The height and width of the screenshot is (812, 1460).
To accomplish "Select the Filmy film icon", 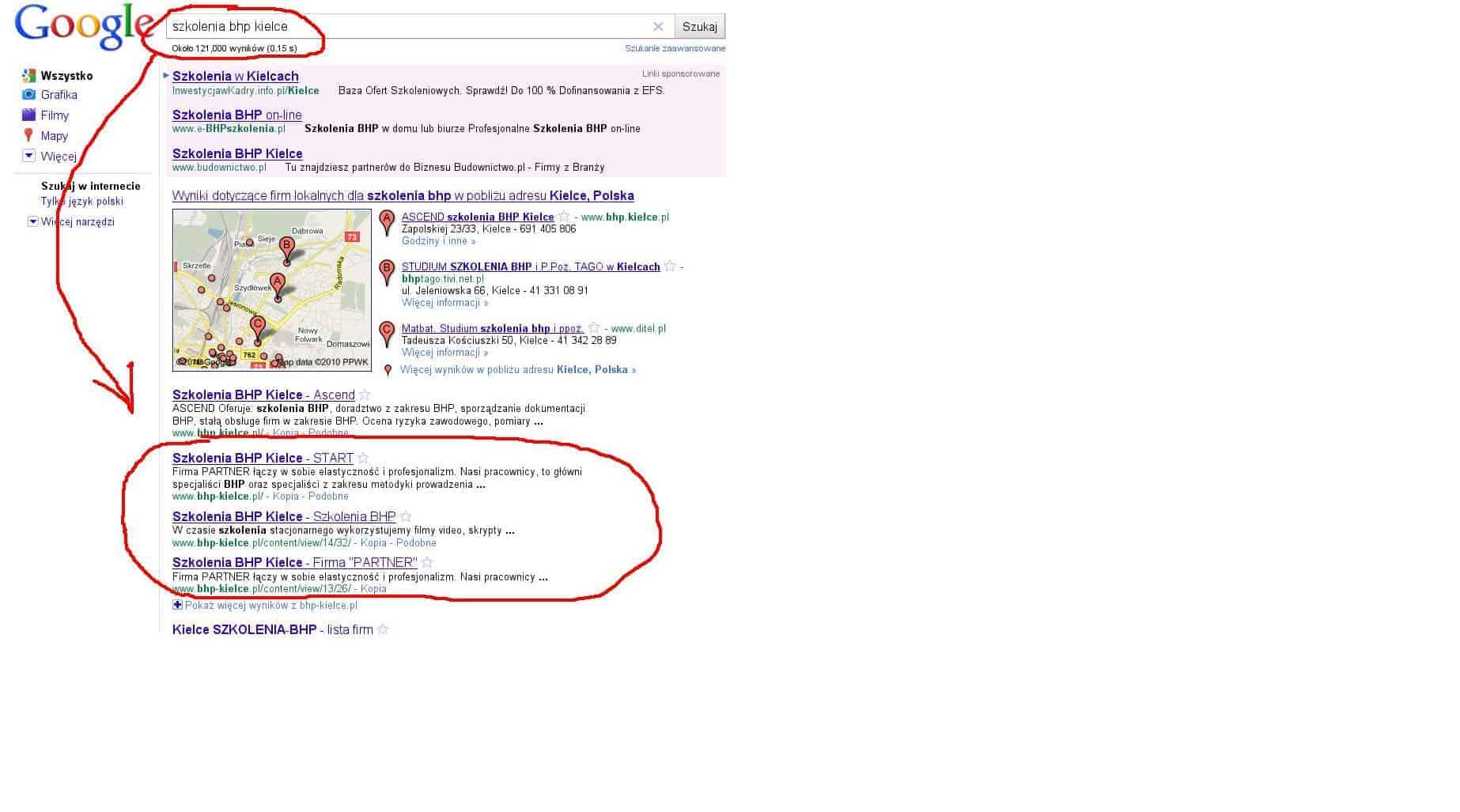I will tap(29, 115).
